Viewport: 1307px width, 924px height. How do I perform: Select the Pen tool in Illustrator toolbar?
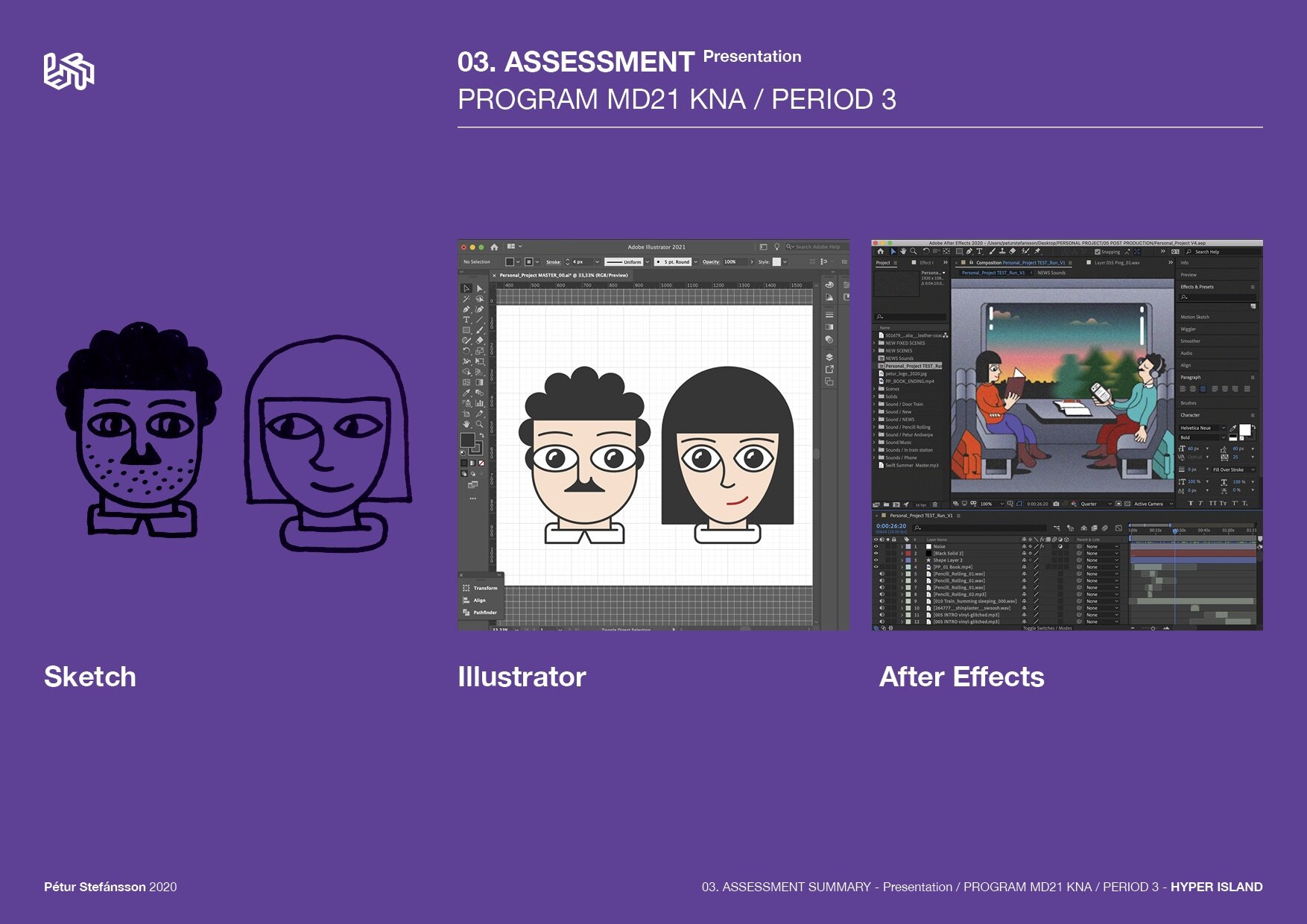click(466, 310)
